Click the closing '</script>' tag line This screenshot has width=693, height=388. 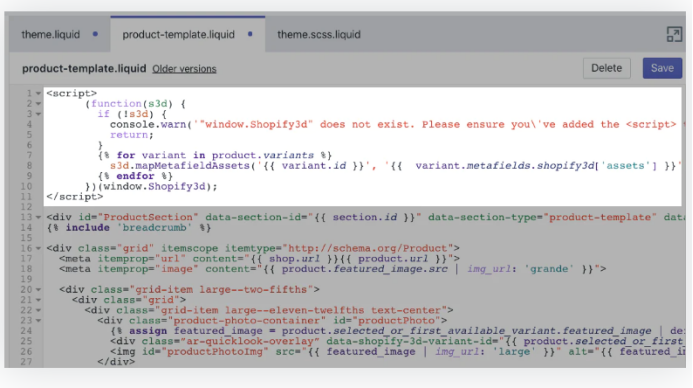(x=75, y=197)
